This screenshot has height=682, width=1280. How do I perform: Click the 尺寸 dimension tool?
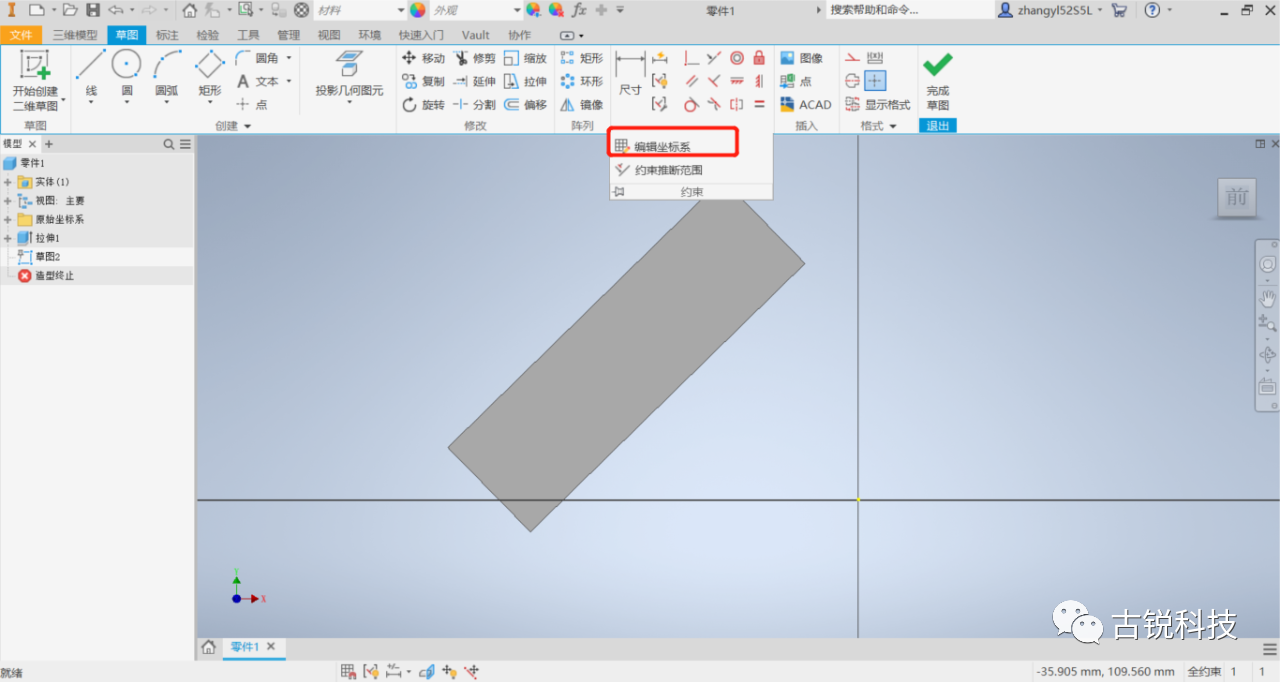click(x=630, y=75)
